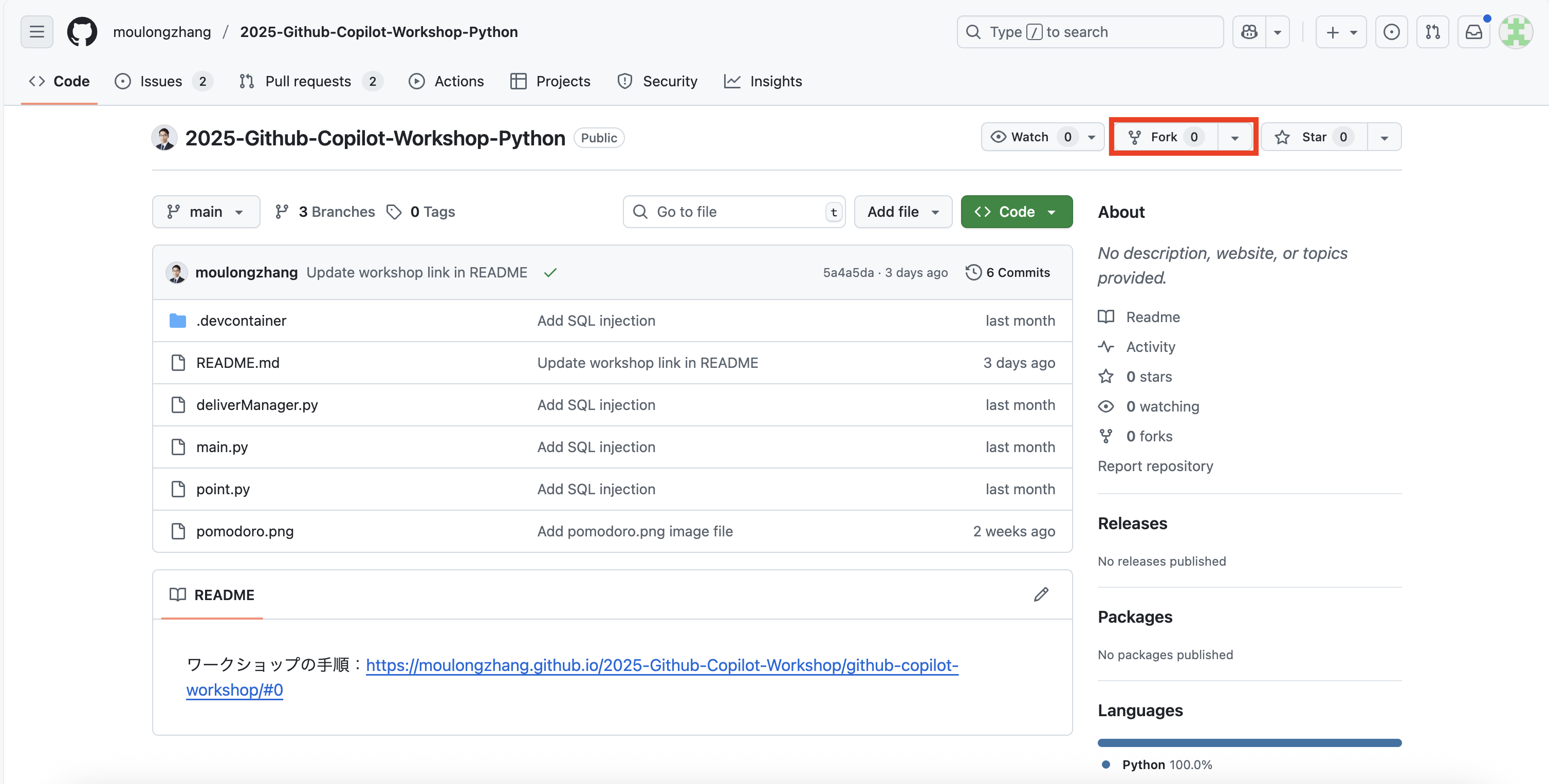View the commit status checkmark
Screen dimensions: 1549x784
pyautogui.click(x=549, y=273)
